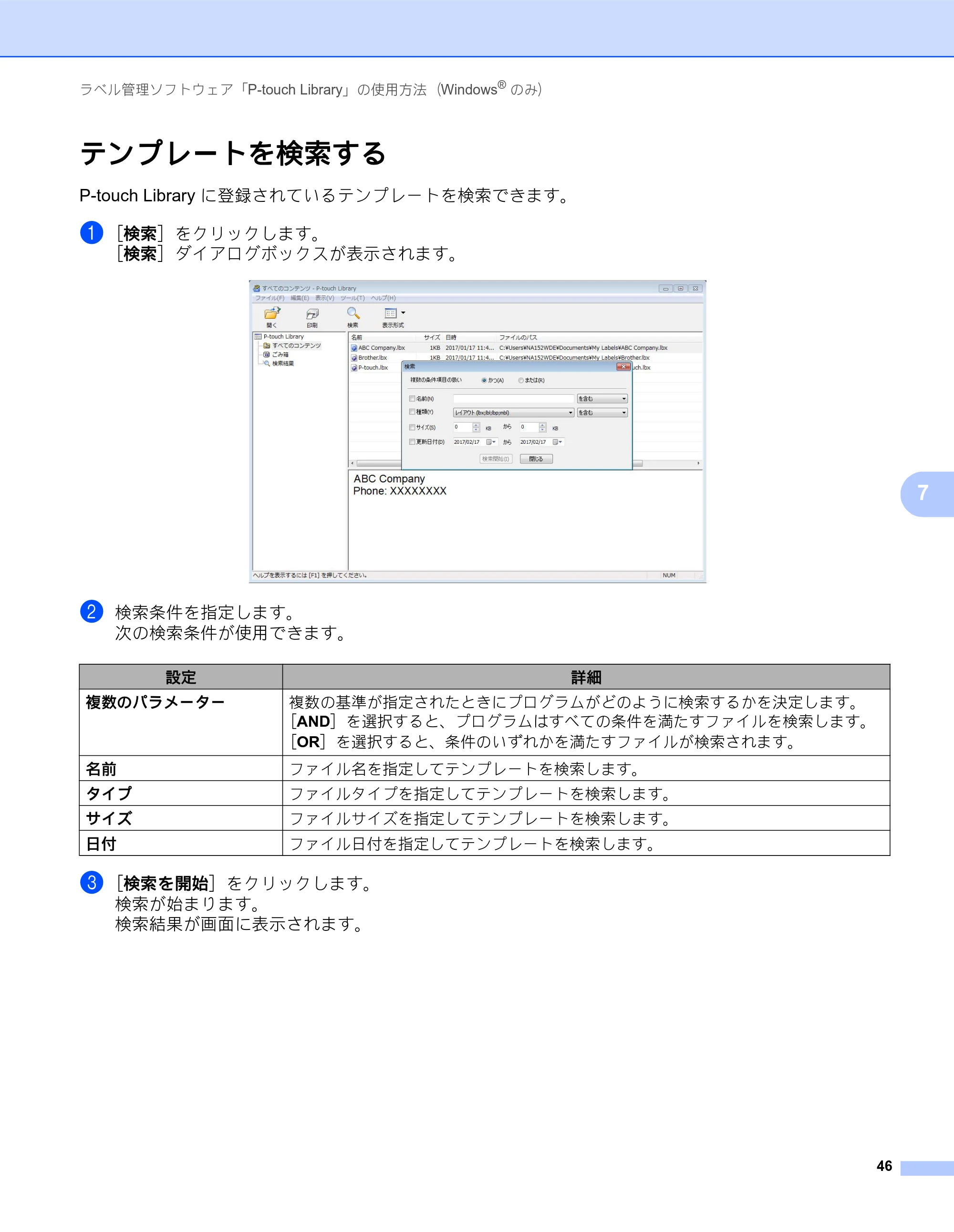
Task: Open the second date picker dropdown
Action: (558, 442)
